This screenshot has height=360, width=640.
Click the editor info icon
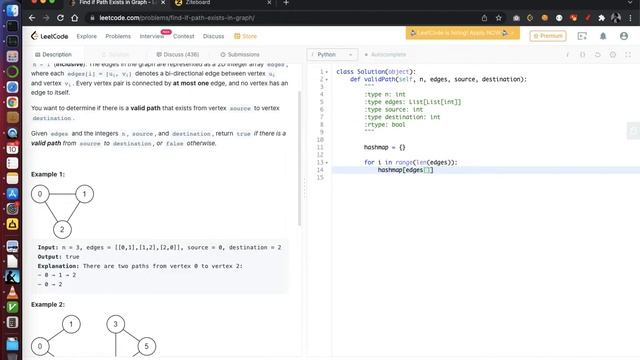click(x=567, y=55)
